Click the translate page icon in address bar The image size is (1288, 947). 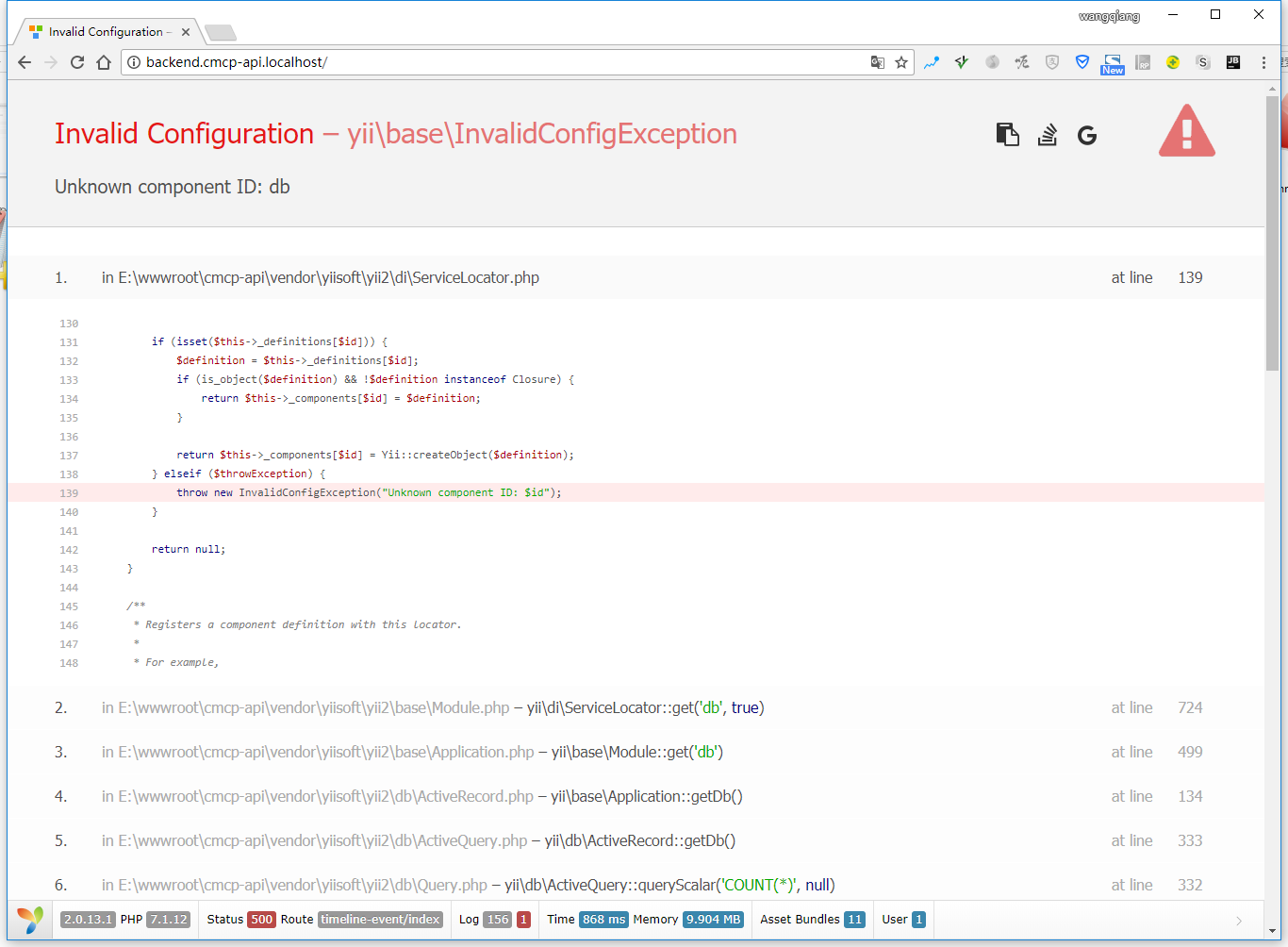pyautogui.click(x=877, y=62)
